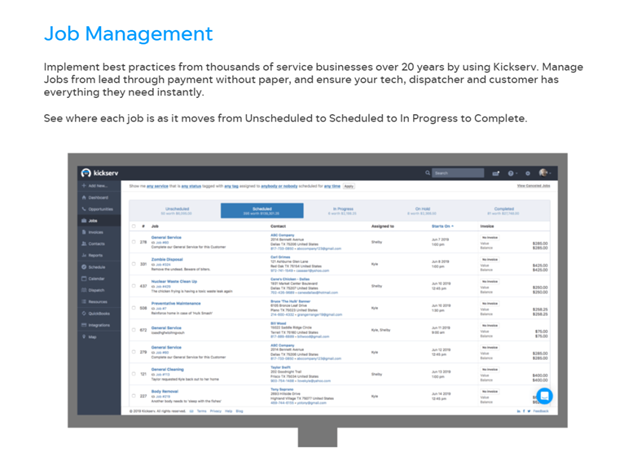The width and height of the screenshot is (624, 457).
Task: Open the General Cleaning job link
Action: 168,369
